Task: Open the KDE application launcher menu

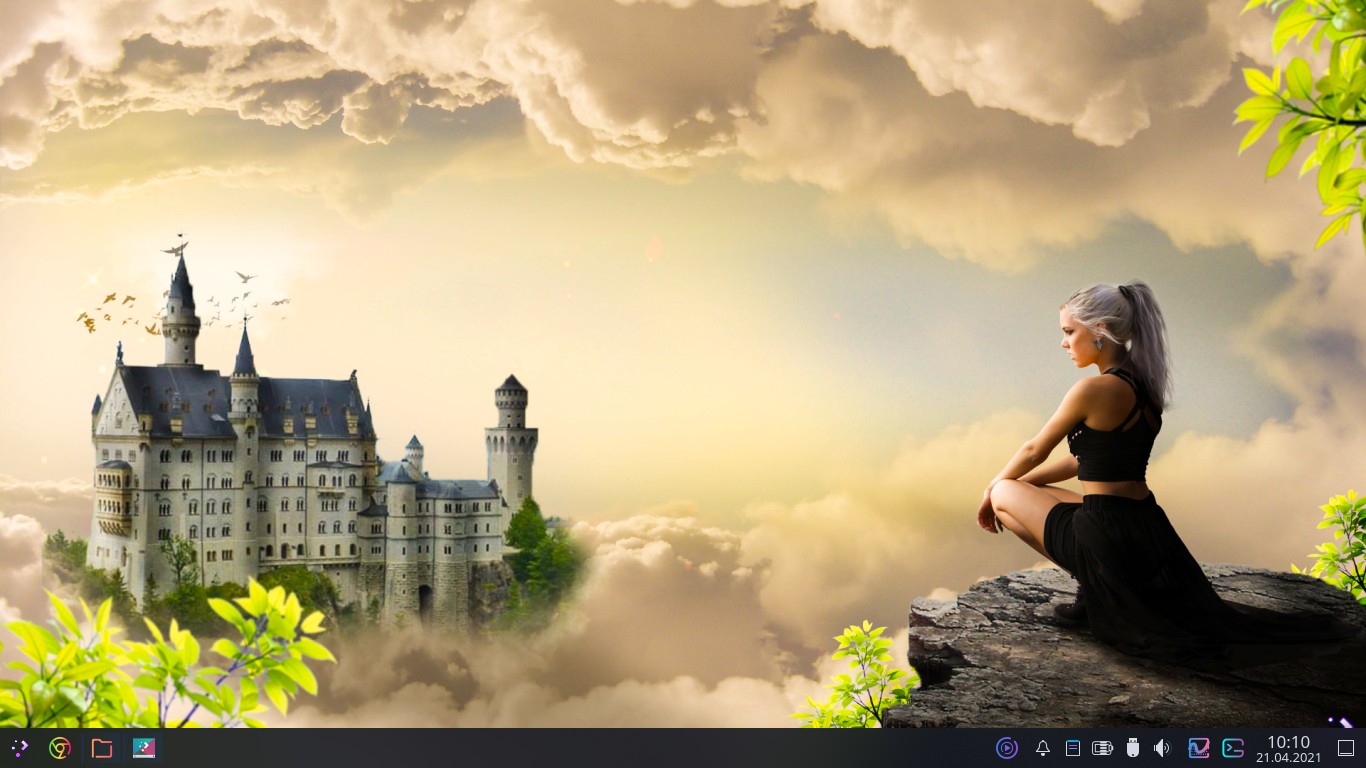Action: pos(19,748)
